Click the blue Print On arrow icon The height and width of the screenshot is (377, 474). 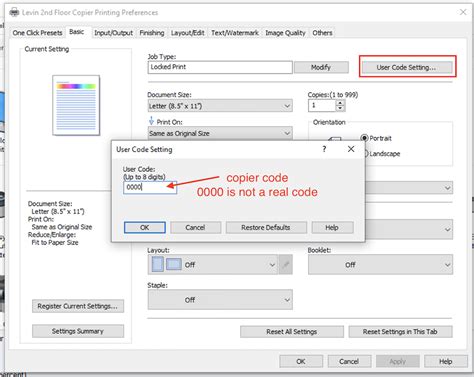151,121
